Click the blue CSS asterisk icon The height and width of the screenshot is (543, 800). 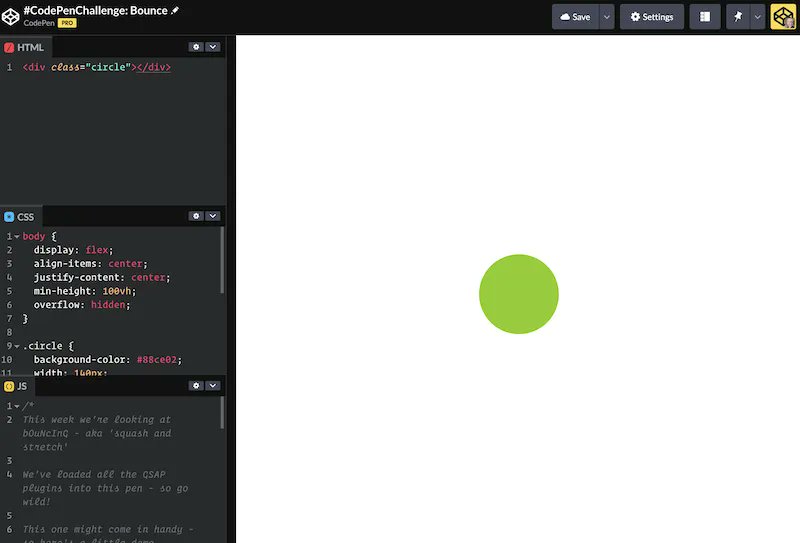tap(9, 217)
